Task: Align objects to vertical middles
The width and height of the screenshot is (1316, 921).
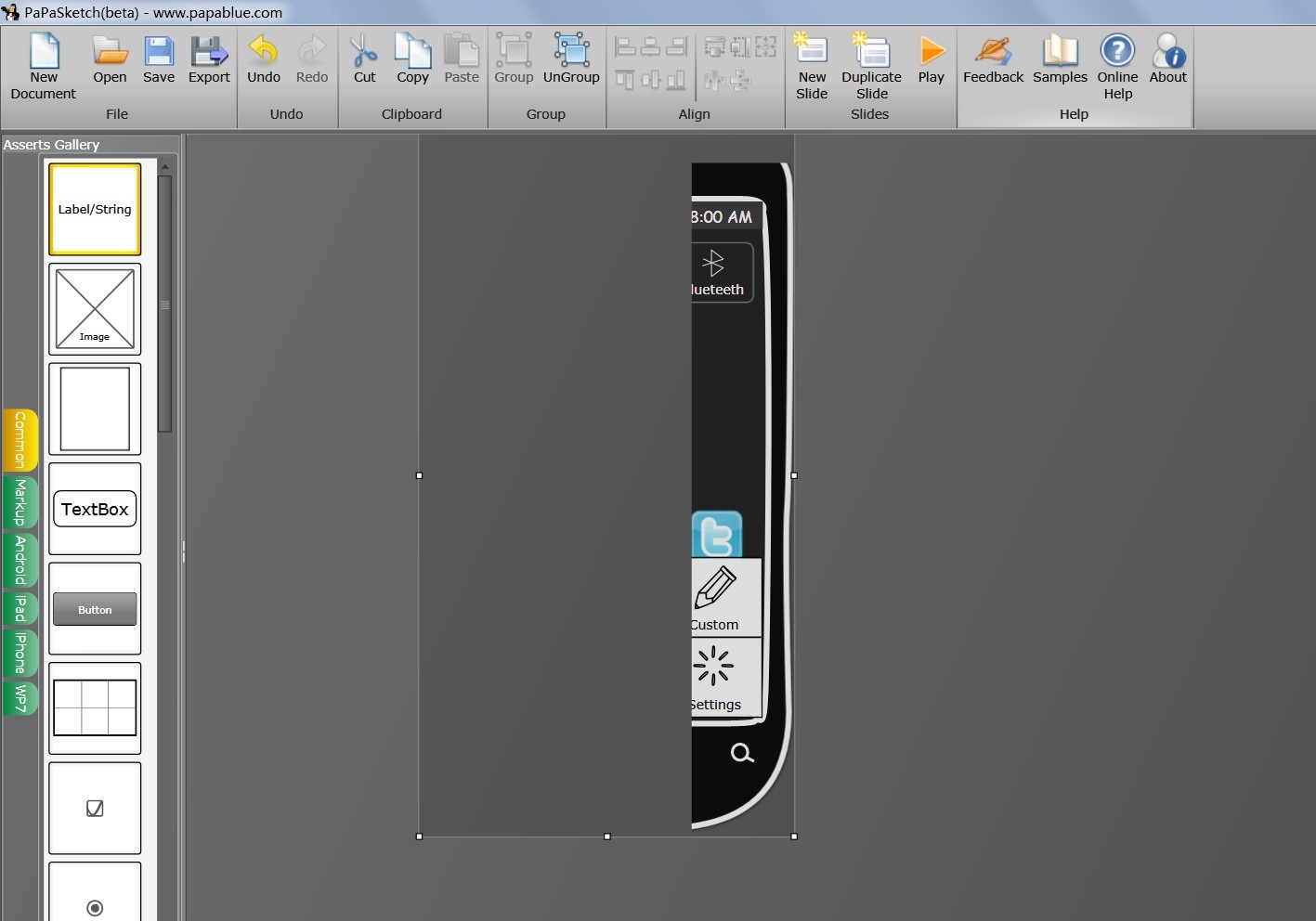Action: [x=651, y=81]
